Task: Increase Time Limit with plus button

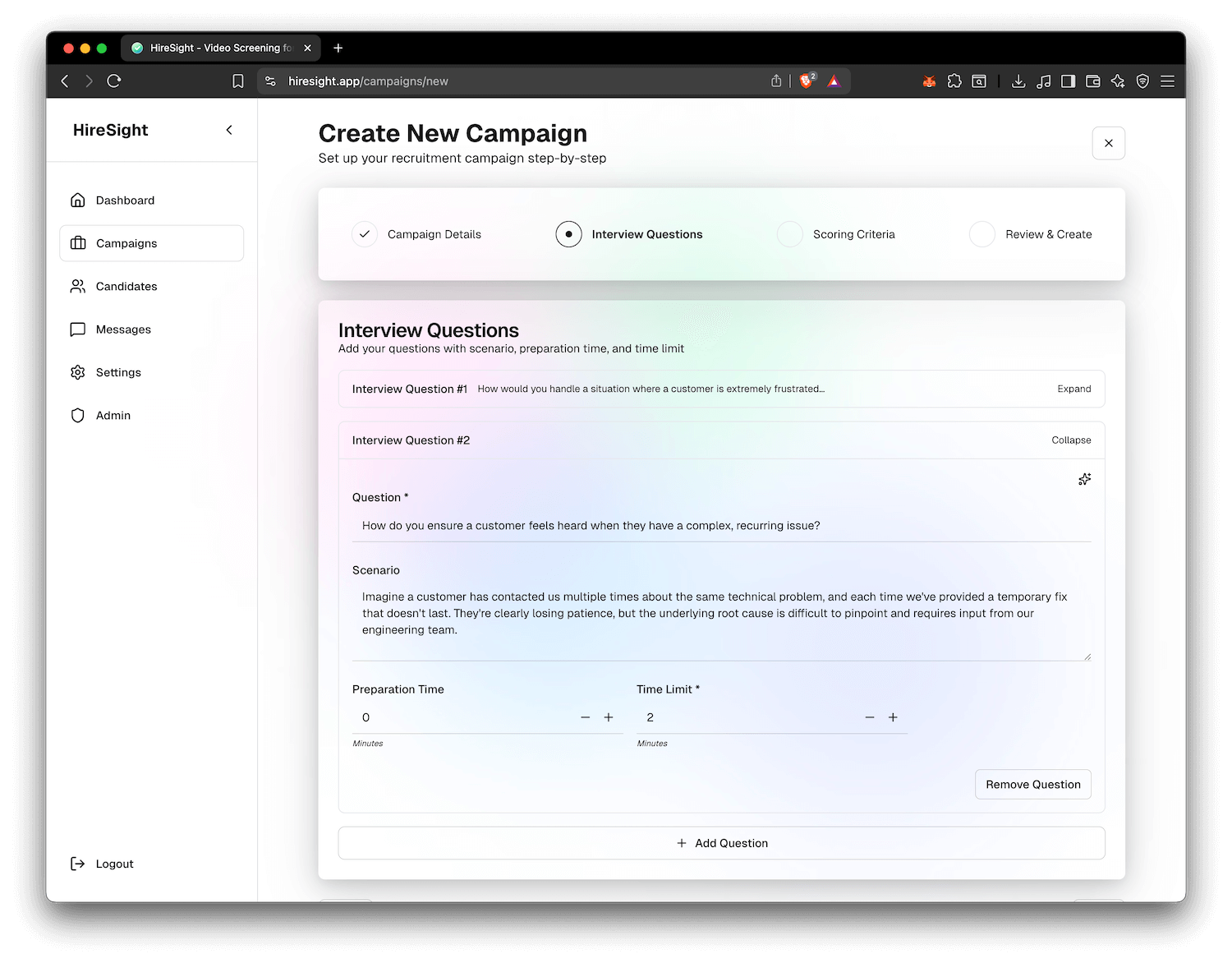Action: 893,717
